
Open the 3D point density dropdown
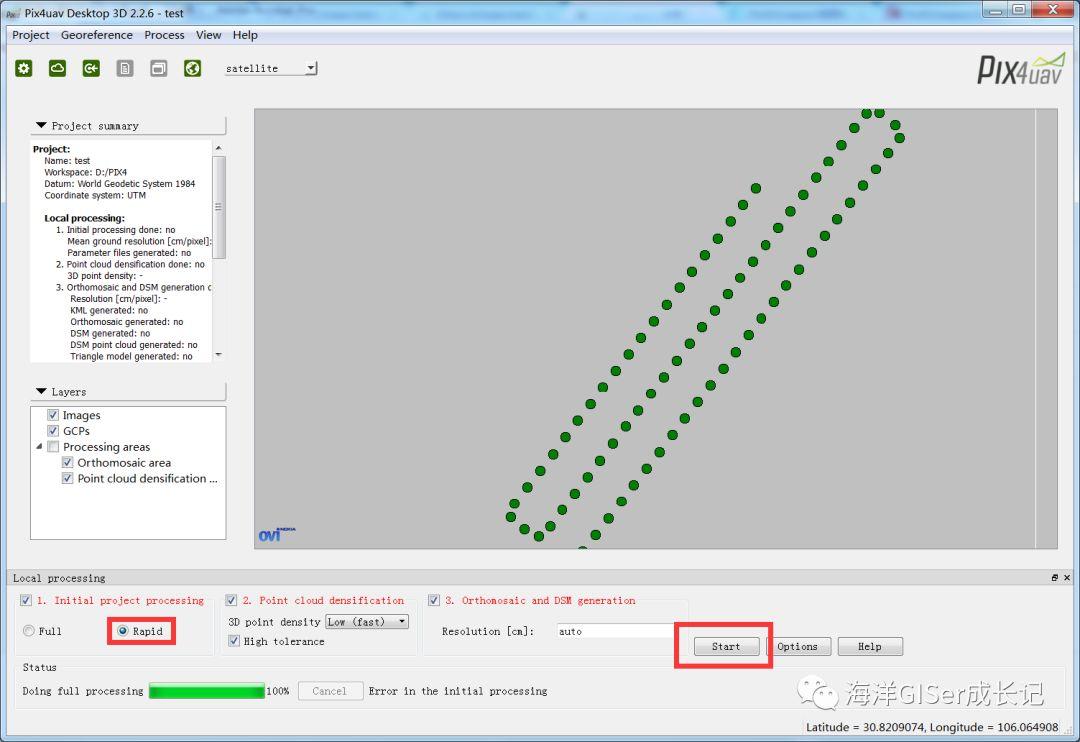[367, 621]
